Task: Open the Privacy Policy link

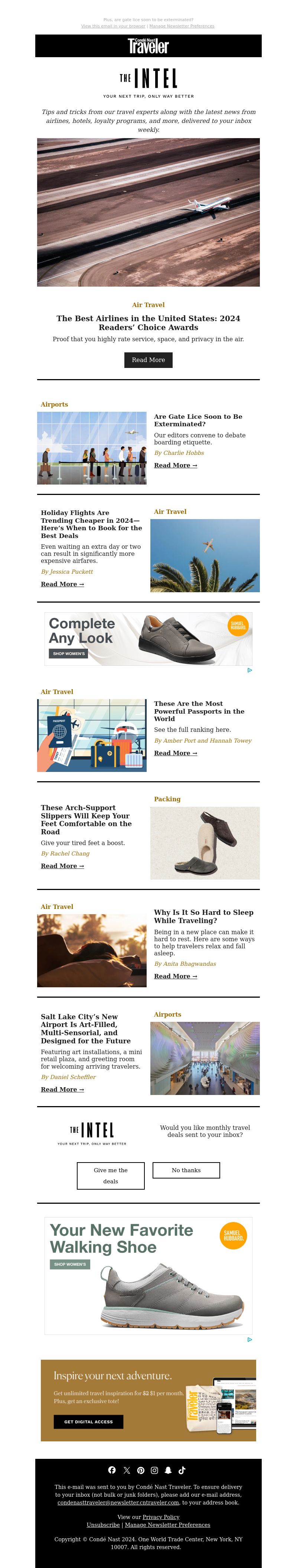Action: (x=161, y=1517)
